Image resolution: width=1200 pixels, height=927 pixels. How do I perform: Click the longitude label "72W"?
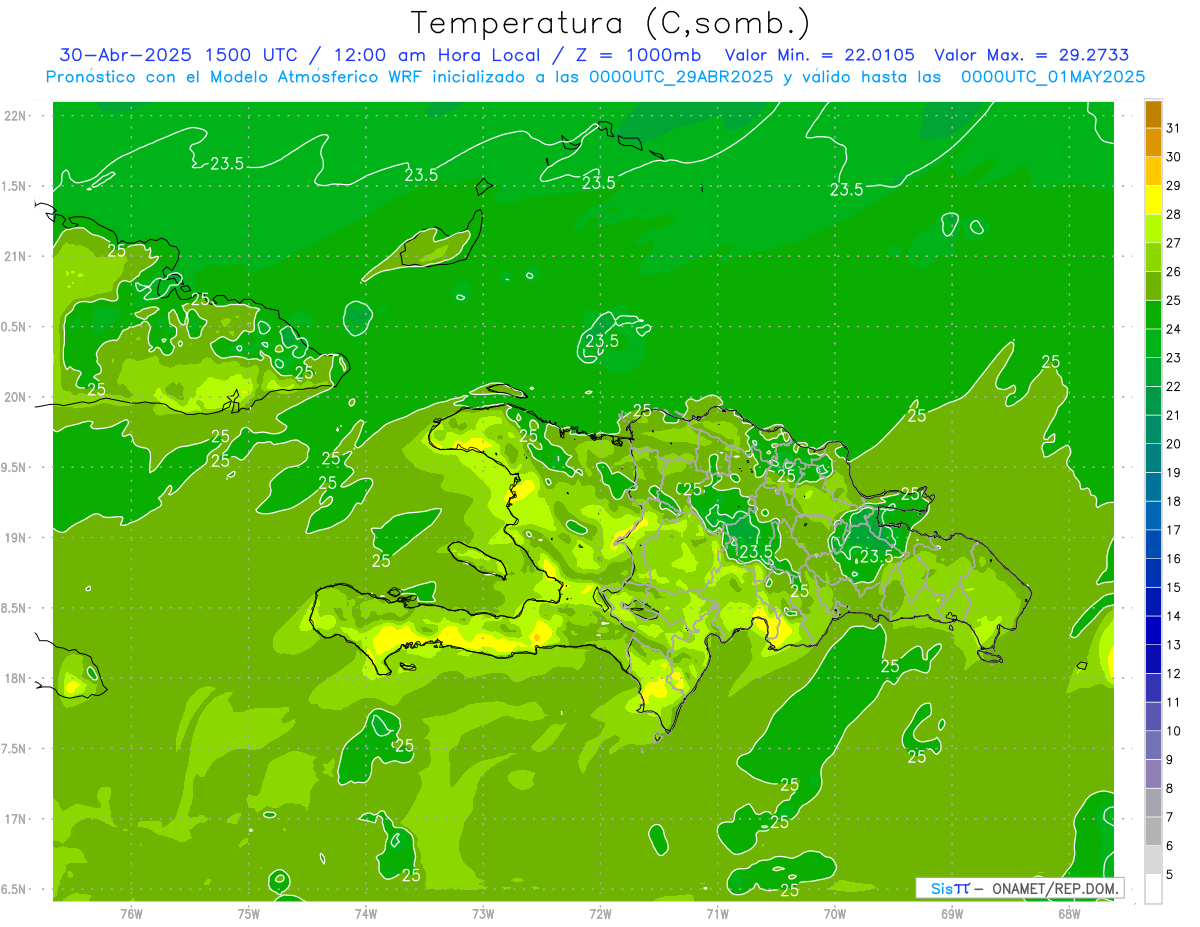tap(600, 913)
